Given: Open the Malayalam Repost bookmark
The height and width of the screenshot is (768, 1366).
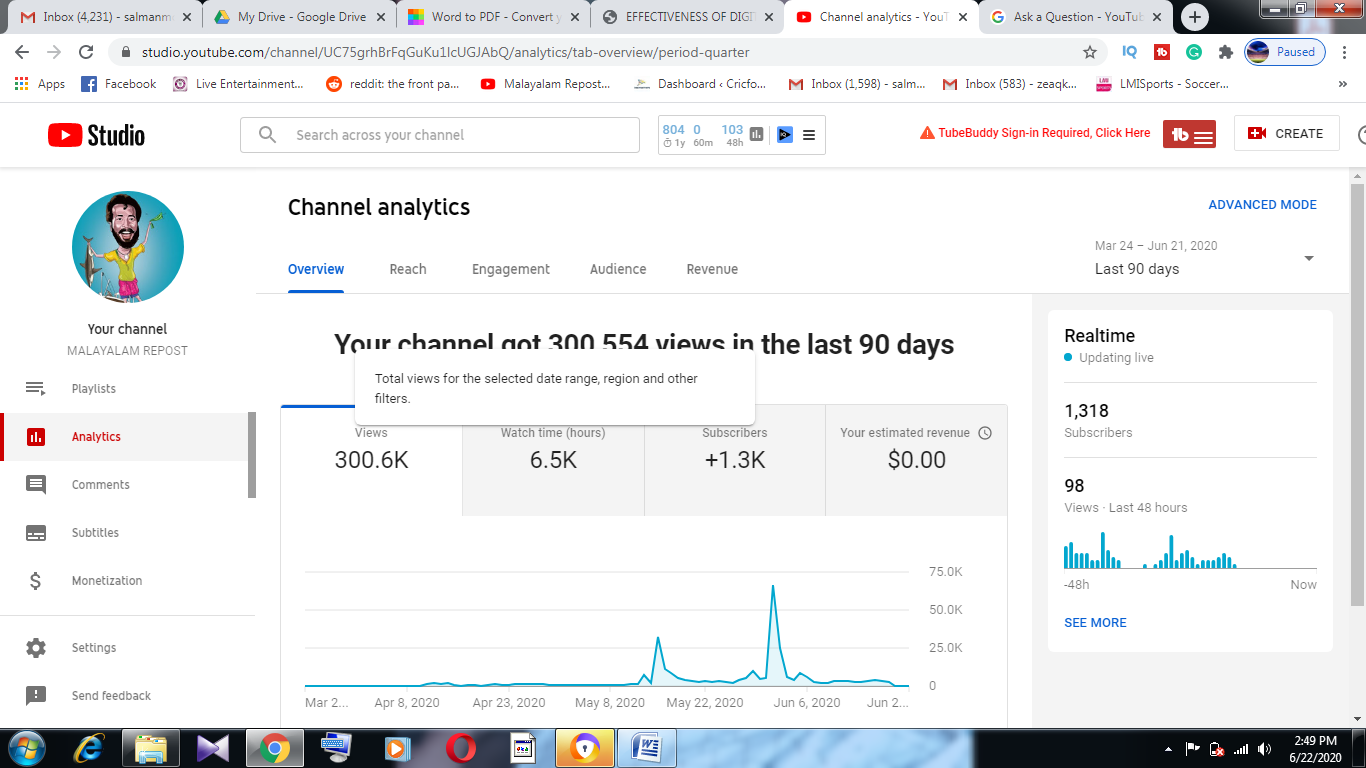Looking at the screenshot, I should [545, 84].
